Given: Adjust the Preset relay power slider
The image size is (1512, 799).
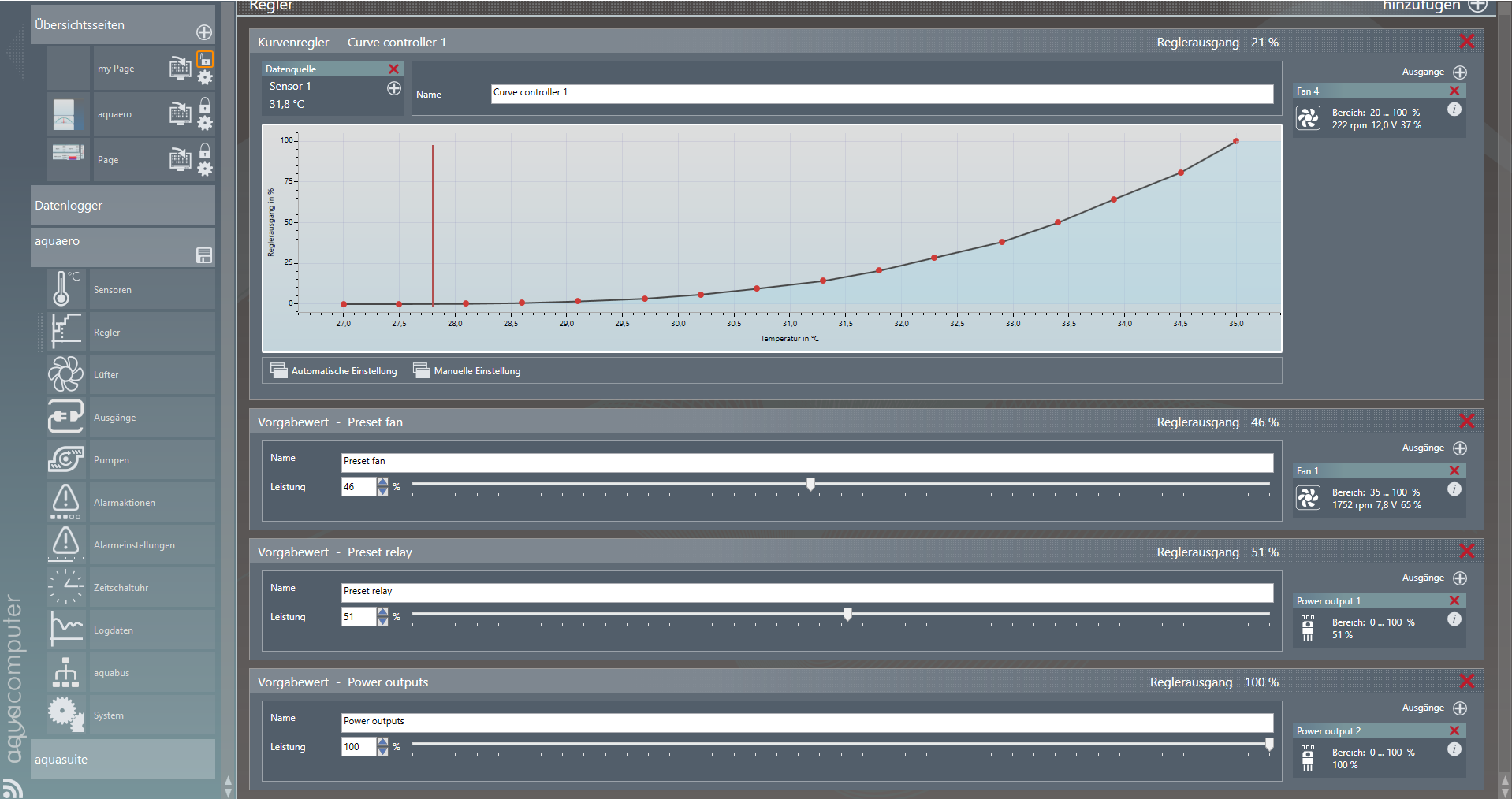Looking at the screenshot, I should [x=847, y=614].
